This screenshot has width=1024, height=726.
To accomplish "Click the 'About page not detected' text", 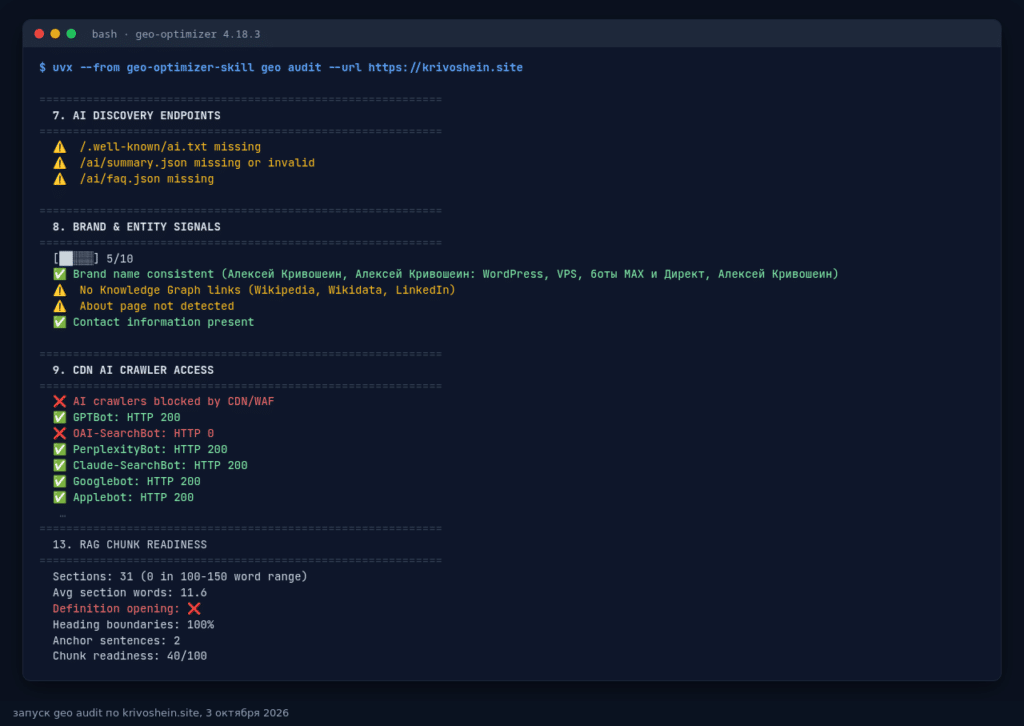I will (x=157, y=306).
